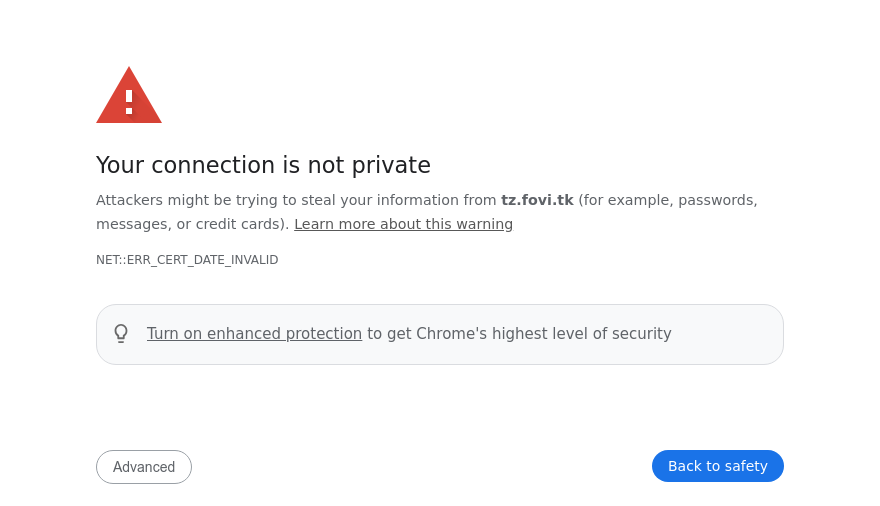Click the messages, or credit cards text
880x506 pixels.
pyautogui.click(x=192, y=224)
